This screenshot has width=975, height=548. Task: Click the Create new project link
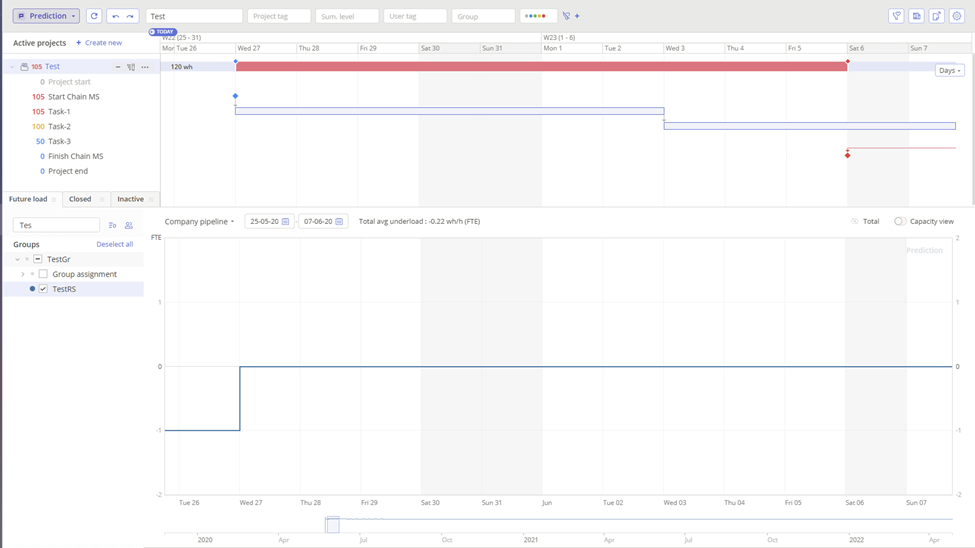[99, 43]
